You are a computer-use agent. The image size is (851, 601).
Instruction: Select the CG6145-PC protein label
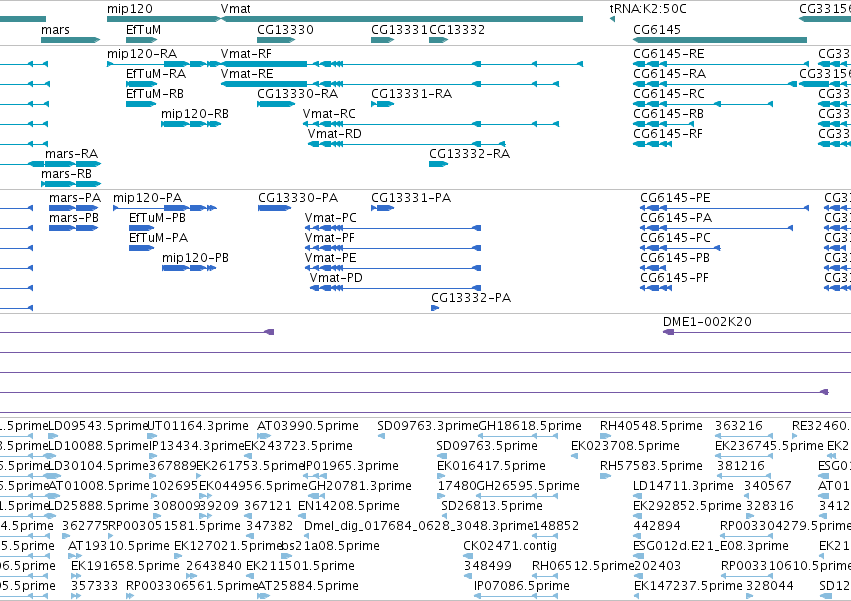click(675, 238)
